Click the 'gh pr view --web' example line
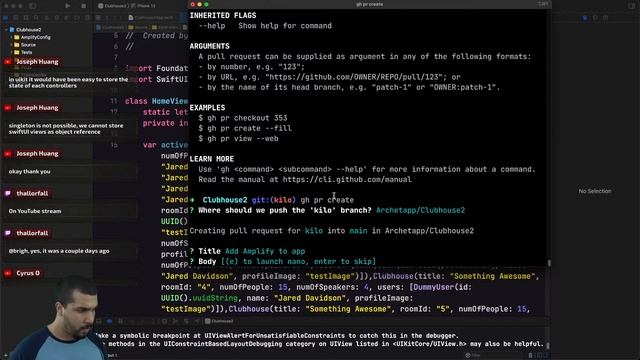Screen dimensions: 640x360 coord(238,138)
